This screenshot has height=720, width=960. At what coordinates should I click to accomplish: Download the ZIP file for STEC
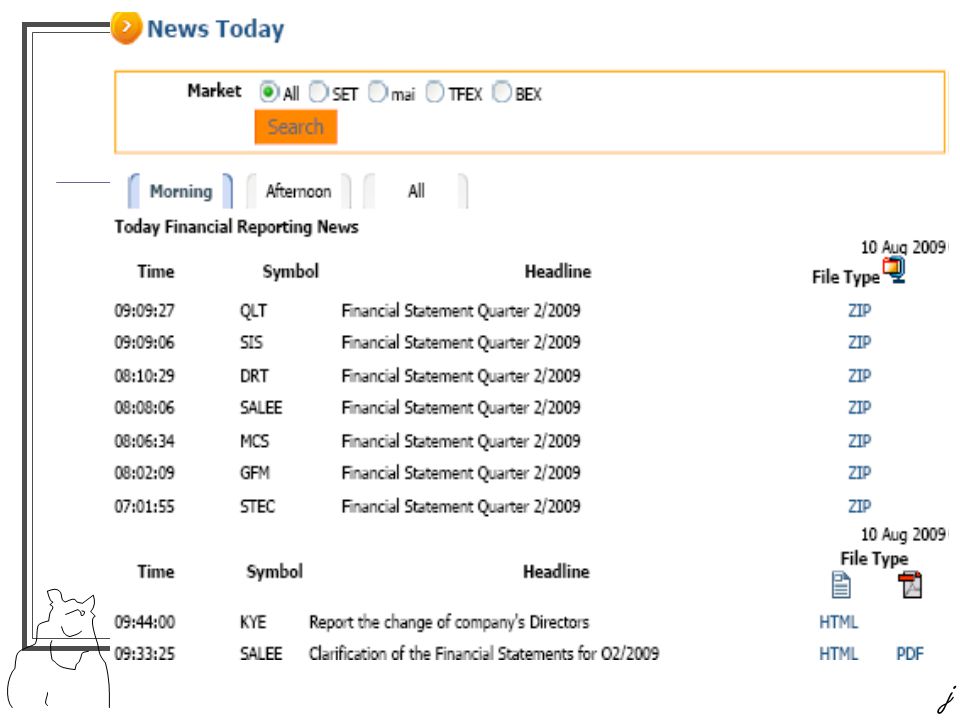point(859,506)
